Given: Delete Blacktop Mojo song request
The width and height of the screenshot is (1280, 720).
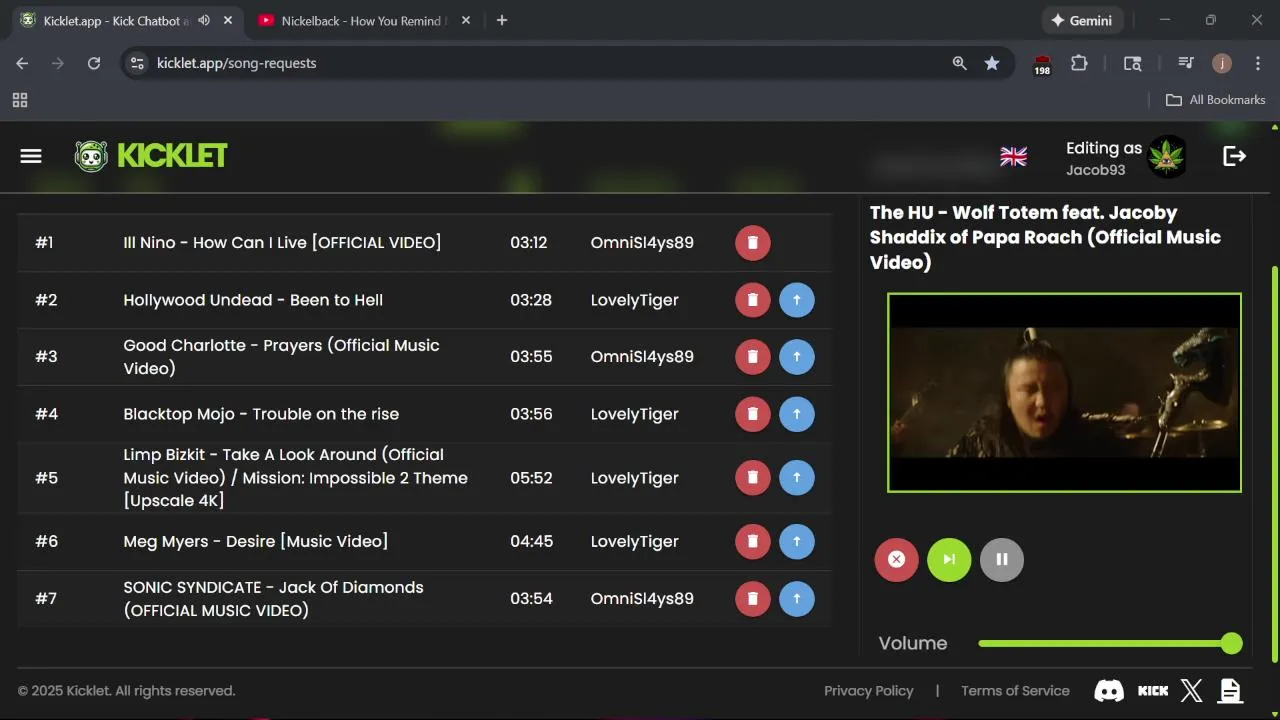Looking at the screenshot, I should click(753, 414).
